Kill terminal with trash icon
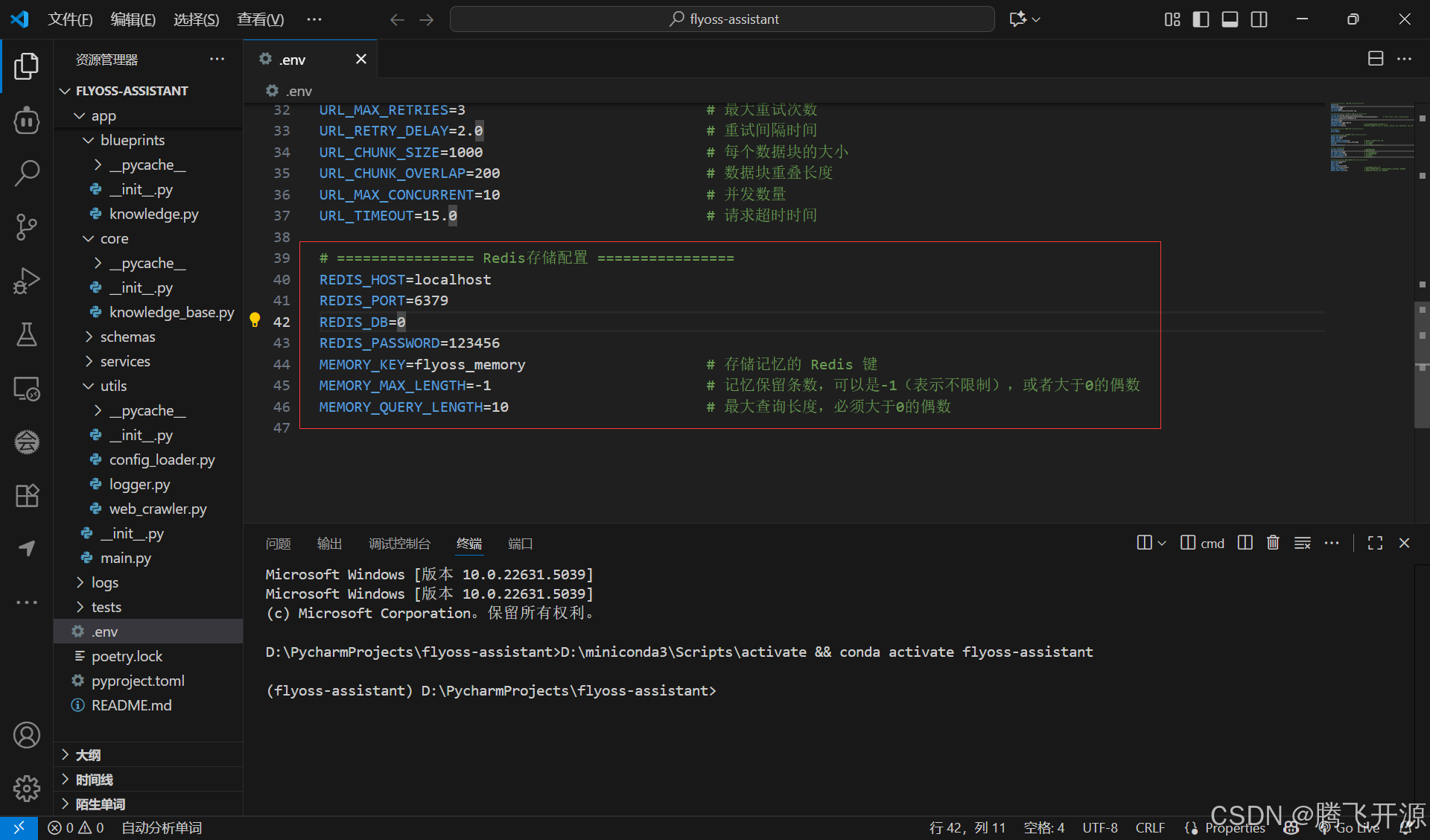Image resolution: width=1430 pixels, height=840 pixels. [1273, 543]
